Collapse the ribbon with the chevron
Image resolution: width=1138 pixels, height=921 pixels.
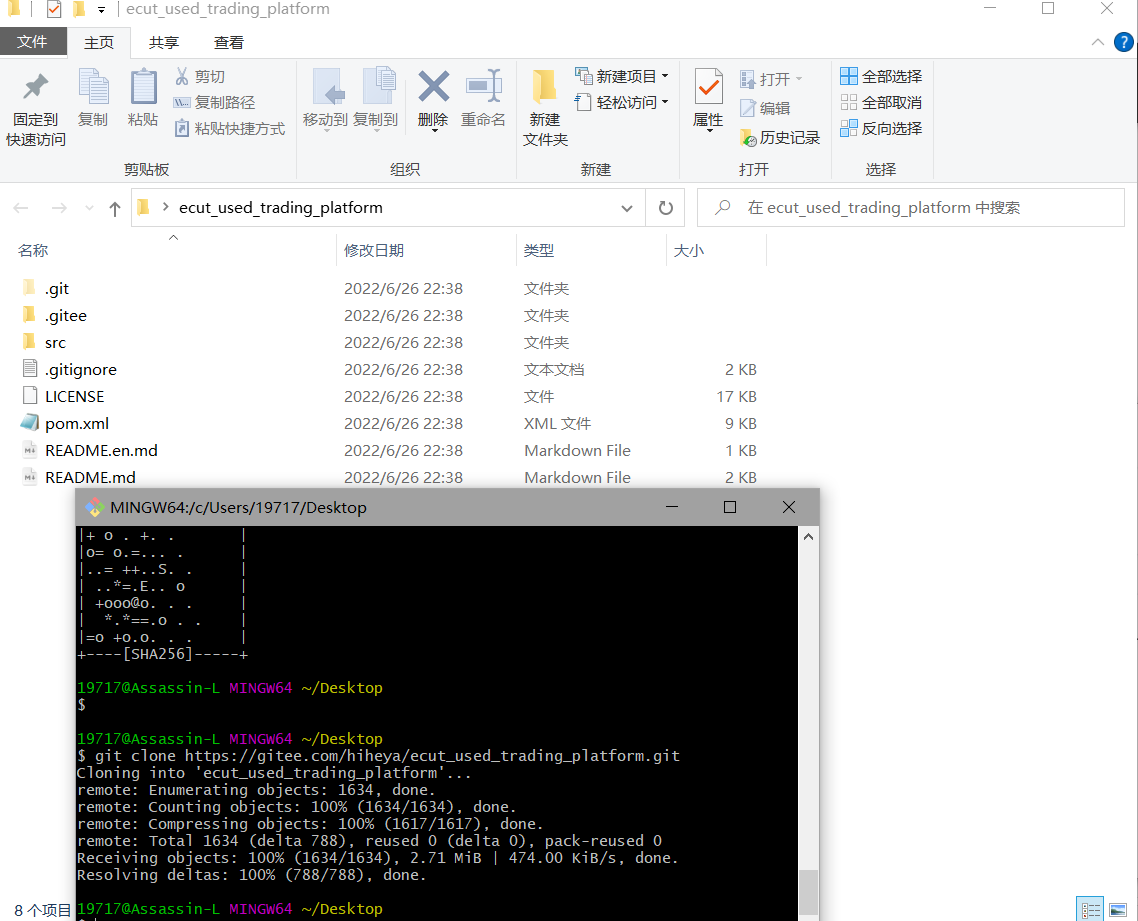point(1098,43)
